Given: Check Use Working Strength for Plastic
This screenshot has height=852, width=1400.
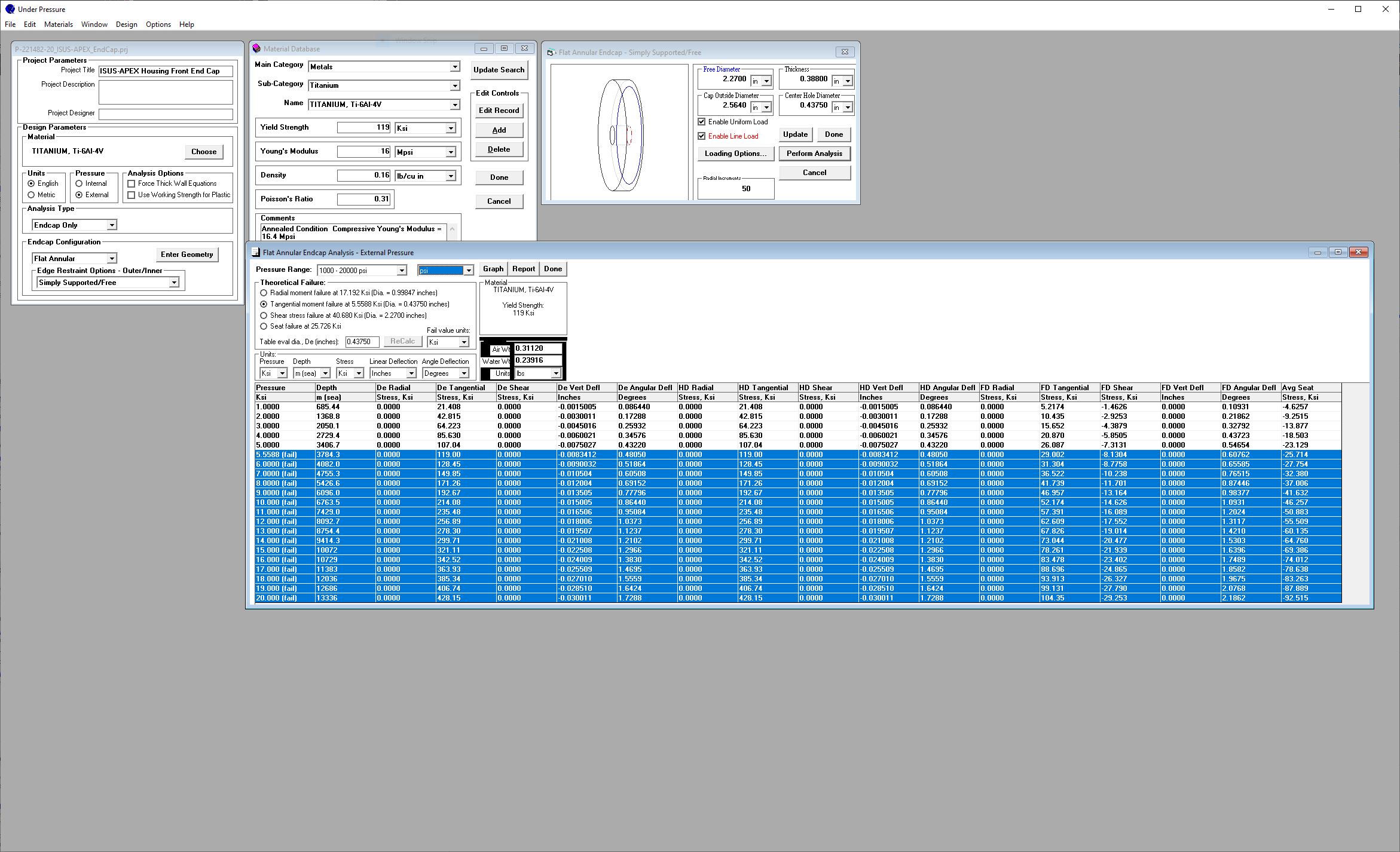Looking at the screenshot, I should coord(132,195).
